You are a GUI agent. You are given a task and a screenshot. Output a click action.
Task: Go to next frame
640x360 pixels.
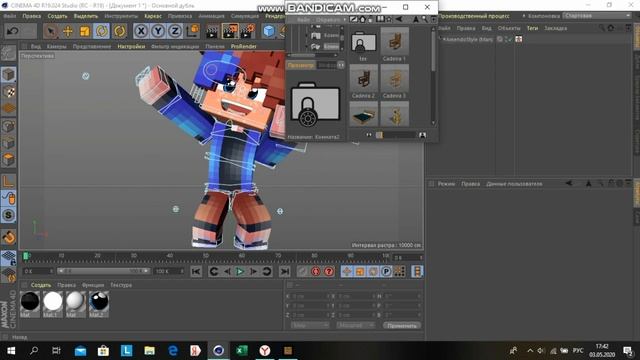pyautogui.click(x=253, y=271)
